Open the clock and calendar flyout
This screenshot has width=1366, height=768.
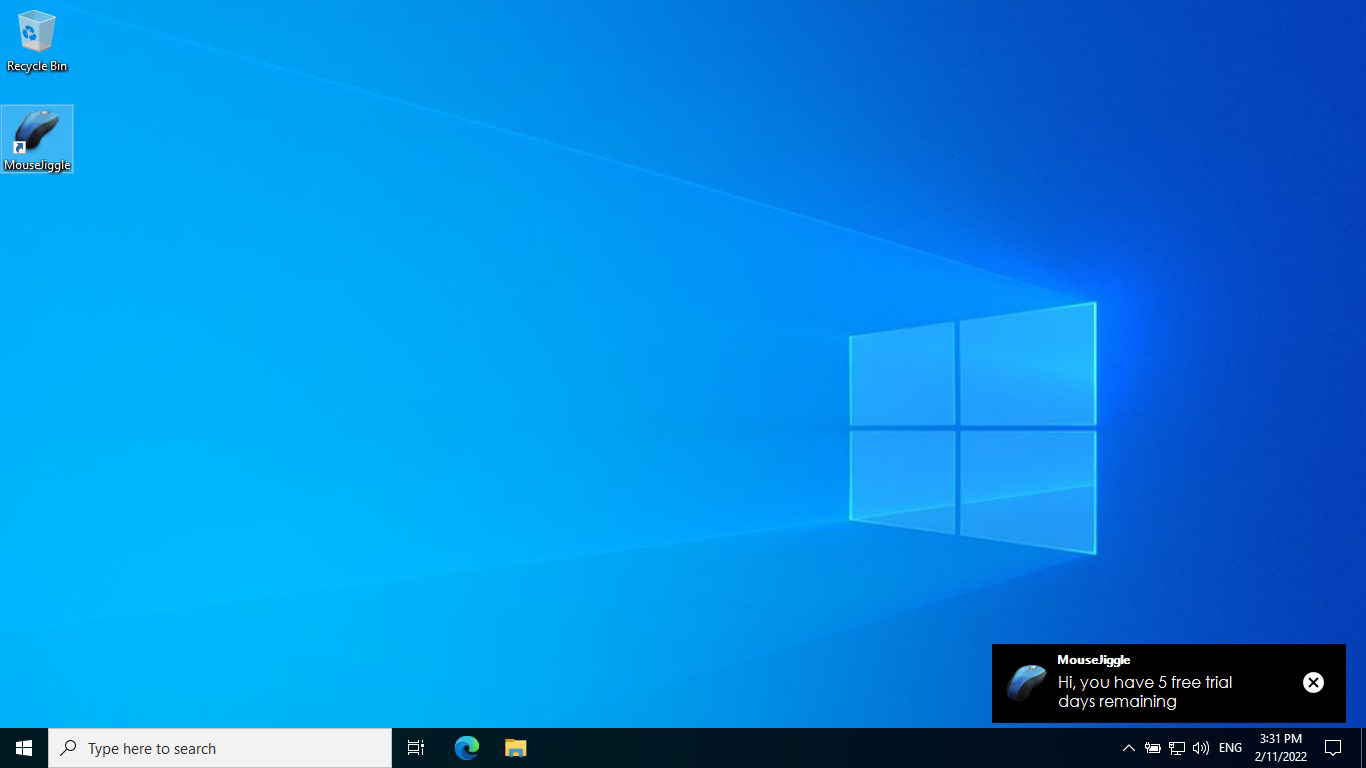coord(1281,747)
